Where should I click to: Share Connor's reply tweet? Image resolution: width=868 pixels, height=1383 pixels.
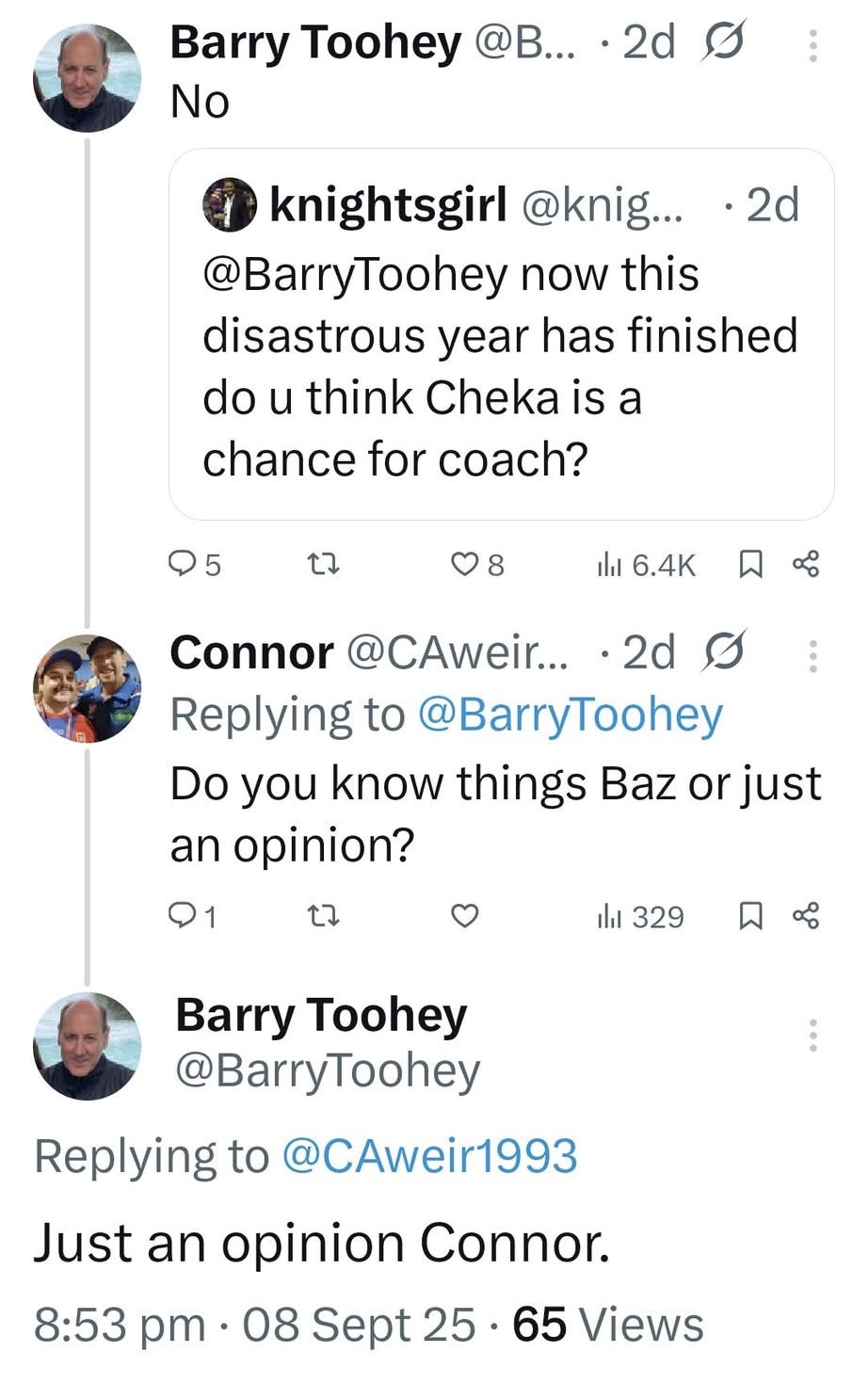click(x=806, y=916)
